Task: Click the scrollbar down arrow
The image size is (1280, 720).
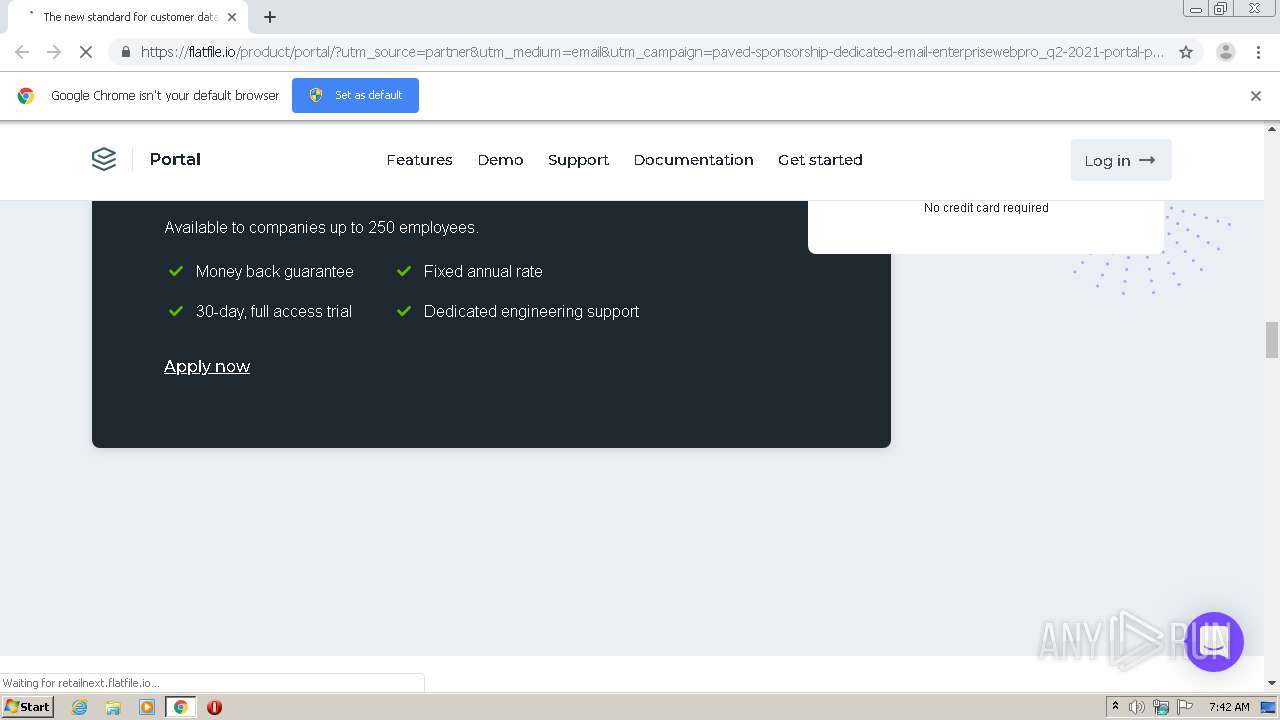Action: point(1272,683)
